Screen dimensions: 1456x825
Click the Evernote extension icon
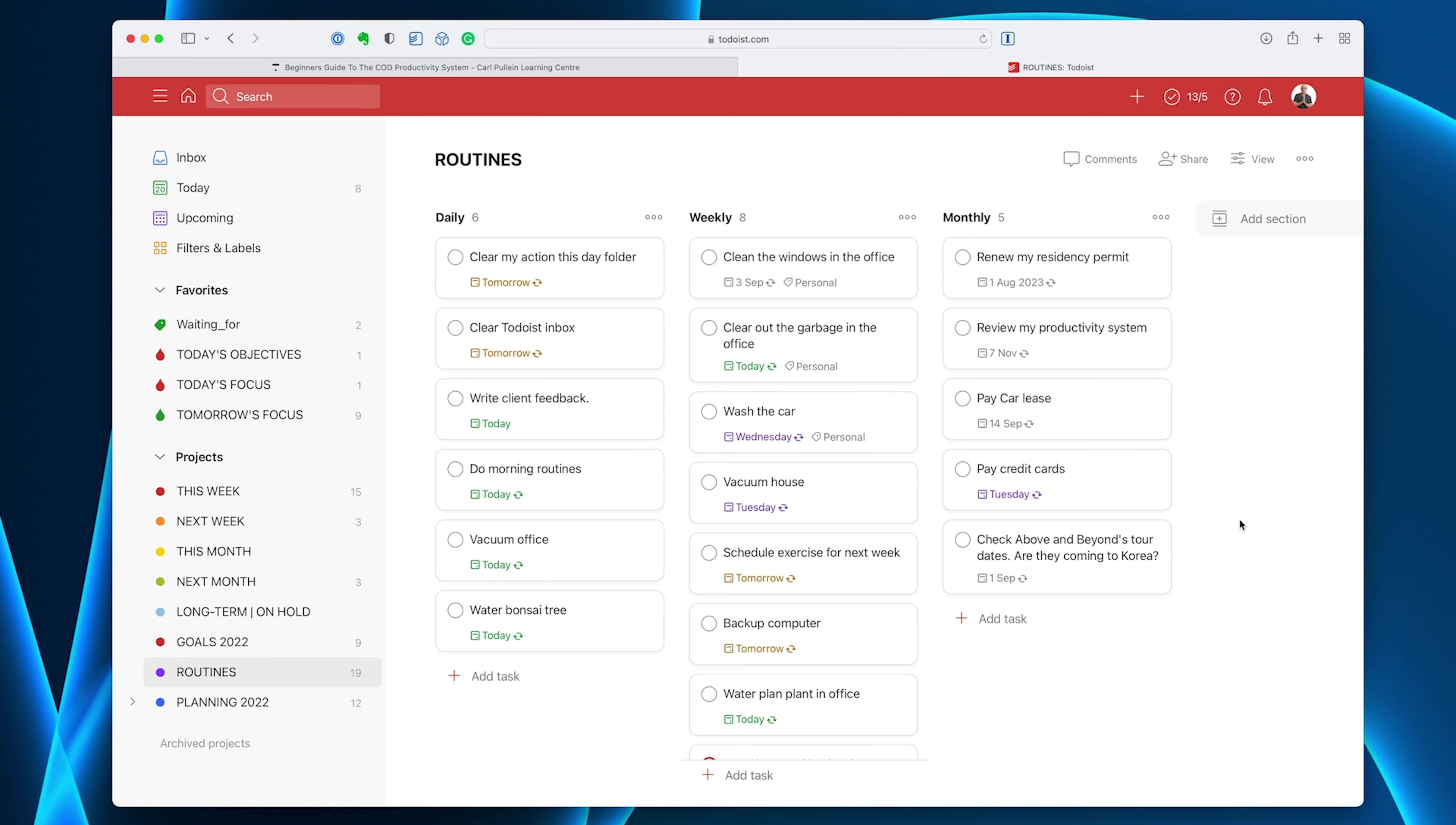[x=363, y=39]
